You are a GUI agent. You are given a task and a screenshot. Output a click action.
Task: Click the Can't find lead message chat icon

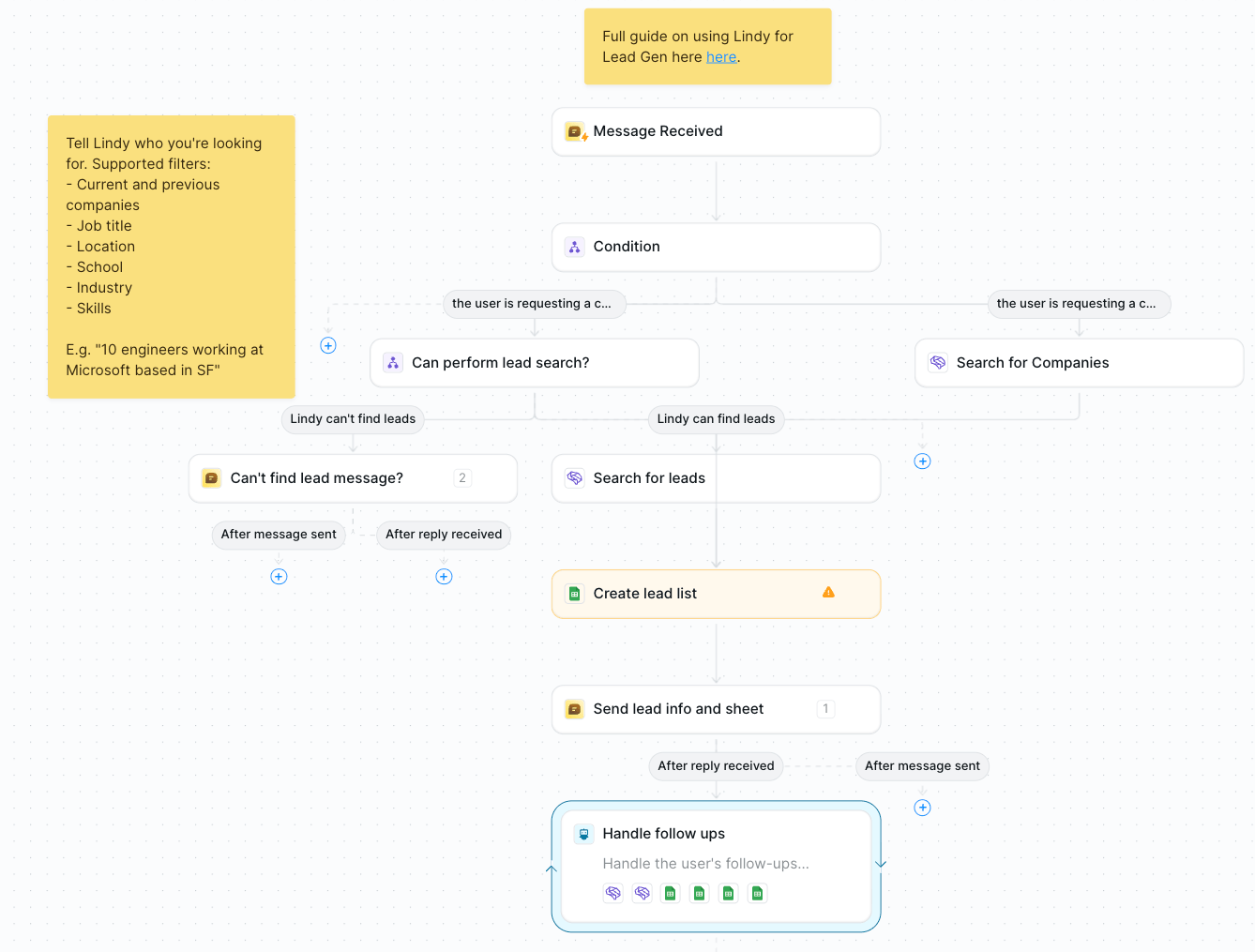[212, 478]
